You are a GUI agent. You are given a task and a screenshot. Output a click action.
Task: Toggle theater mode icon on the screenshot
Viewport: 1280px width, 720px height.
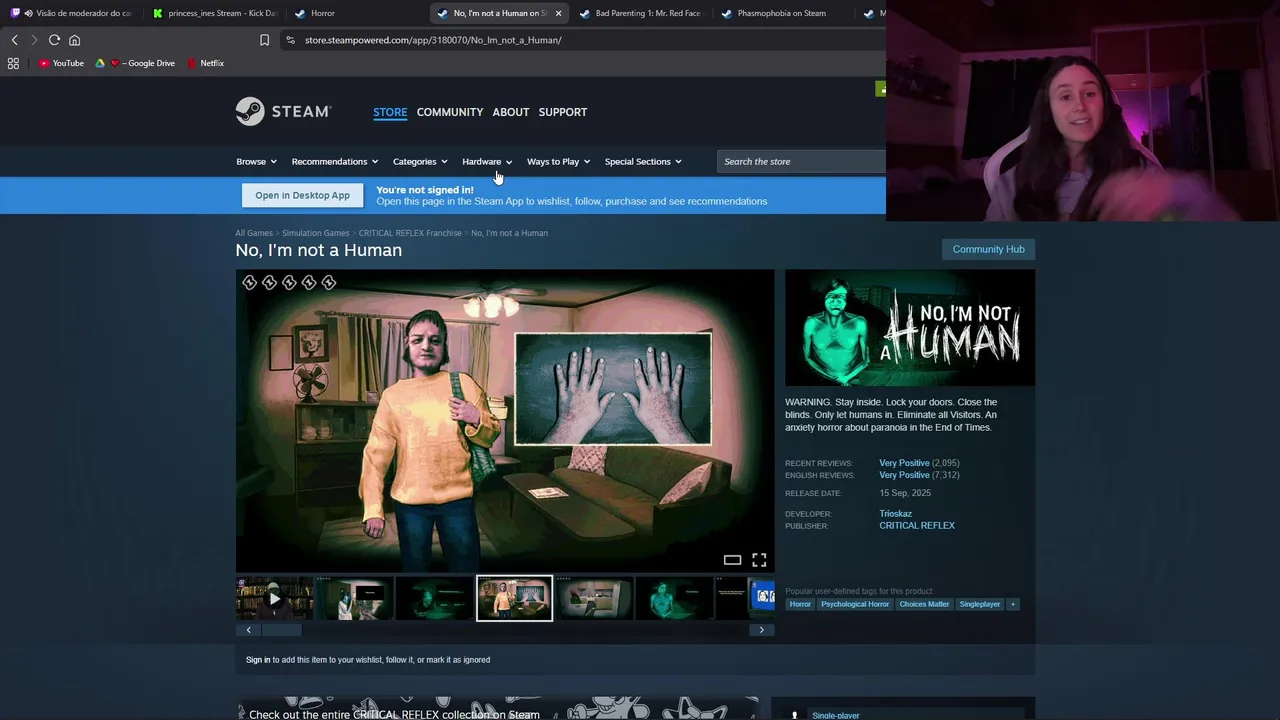click(732, 560)
